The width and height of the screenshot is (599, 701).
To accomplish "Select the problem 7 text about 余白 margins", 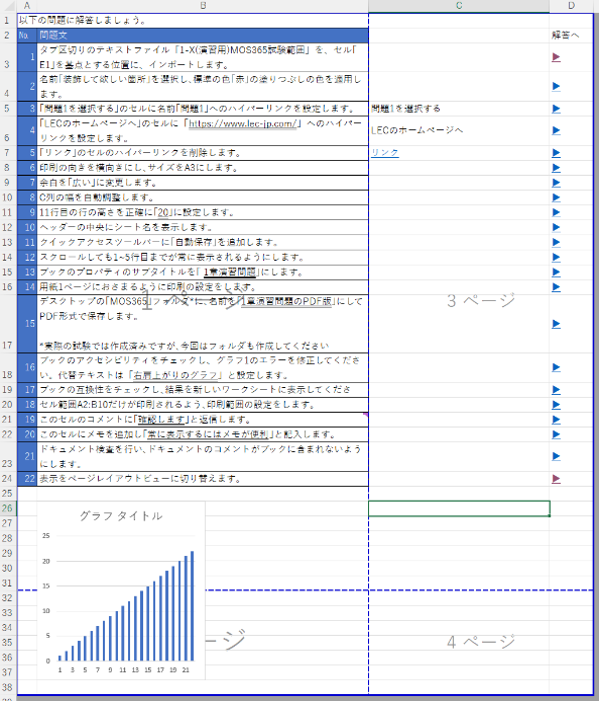I will point(202,183).
